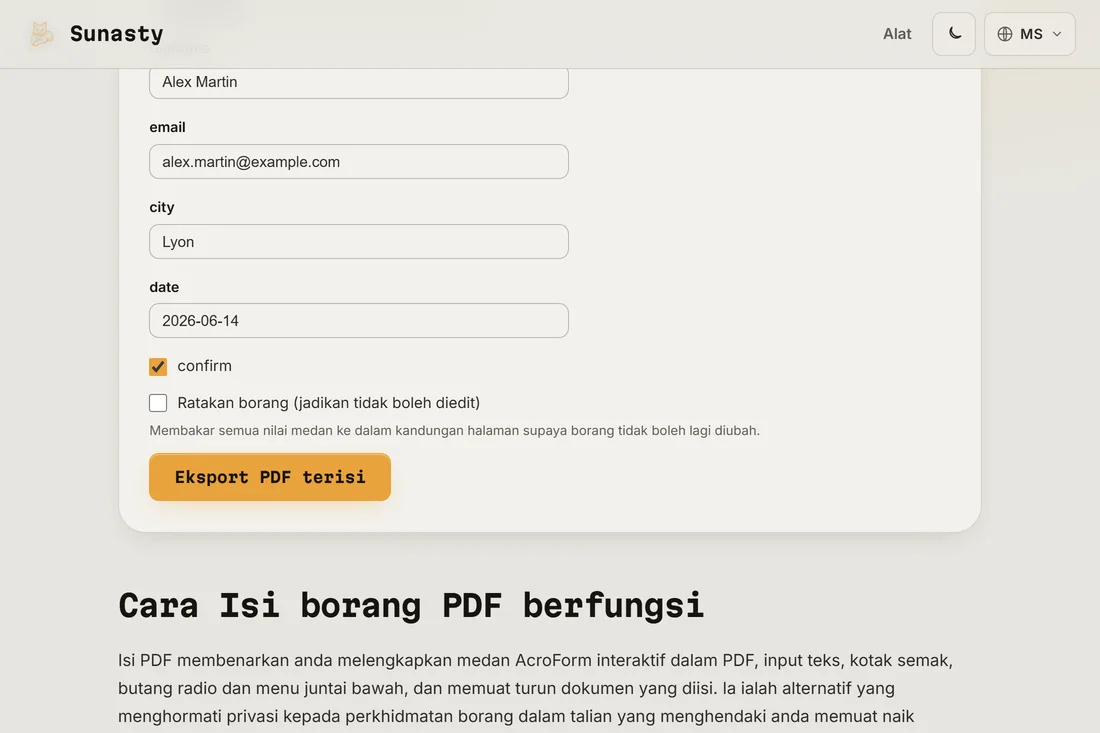Screen dimensions: 1100x733
Task: Click the city field label
Action: pyautogui.click(x=161, y=207)
